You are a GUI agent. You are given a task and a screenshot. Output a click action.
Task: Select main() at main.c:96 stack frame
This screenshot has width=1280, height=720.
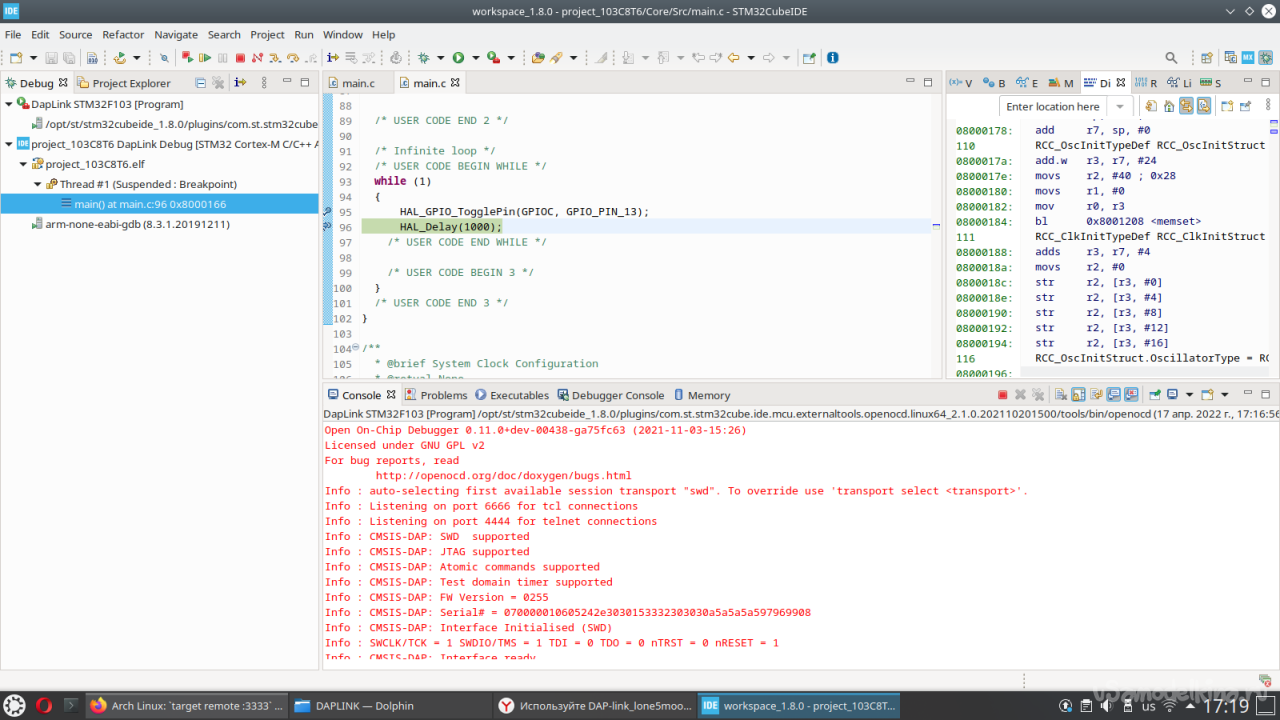(x=159, y=204)
